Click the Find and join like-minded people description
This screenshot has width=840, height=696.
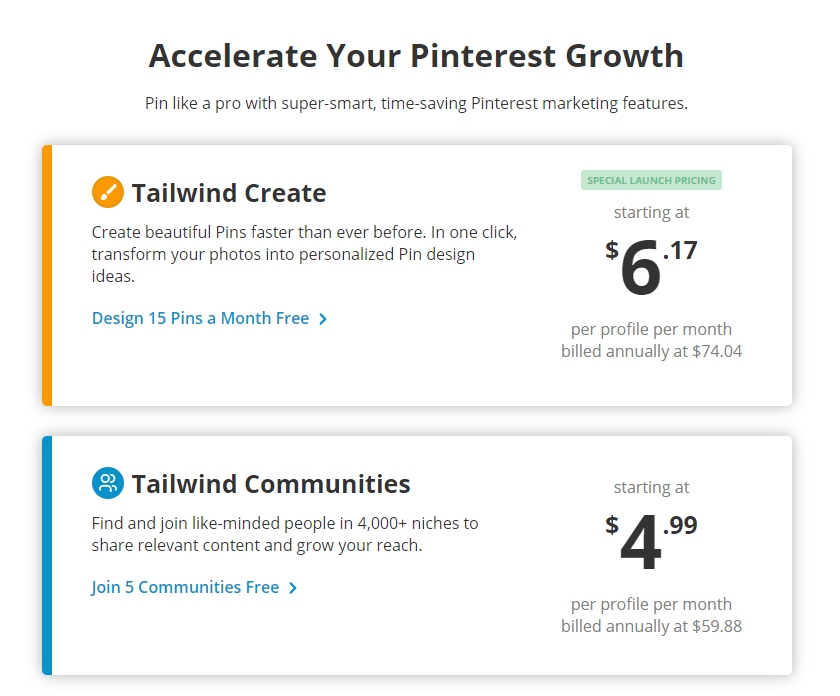point(285,534)
